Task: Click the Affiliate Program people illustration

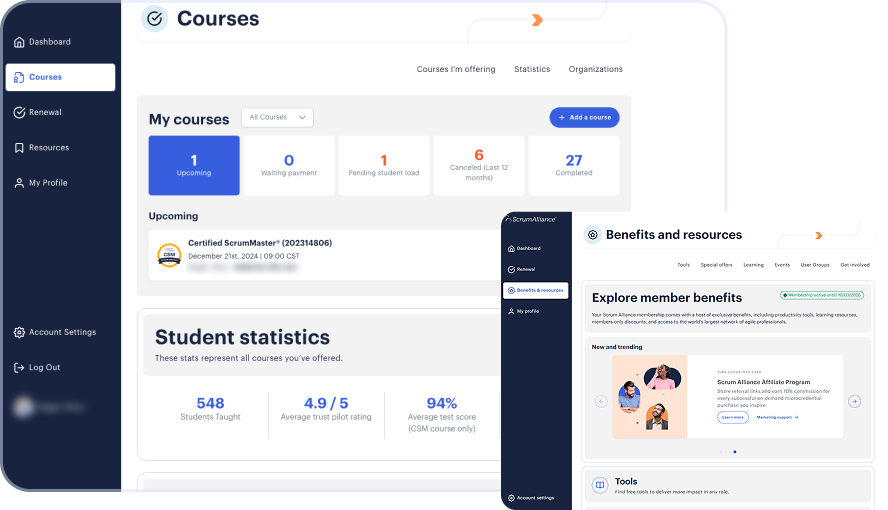Action: click(650, 397)
